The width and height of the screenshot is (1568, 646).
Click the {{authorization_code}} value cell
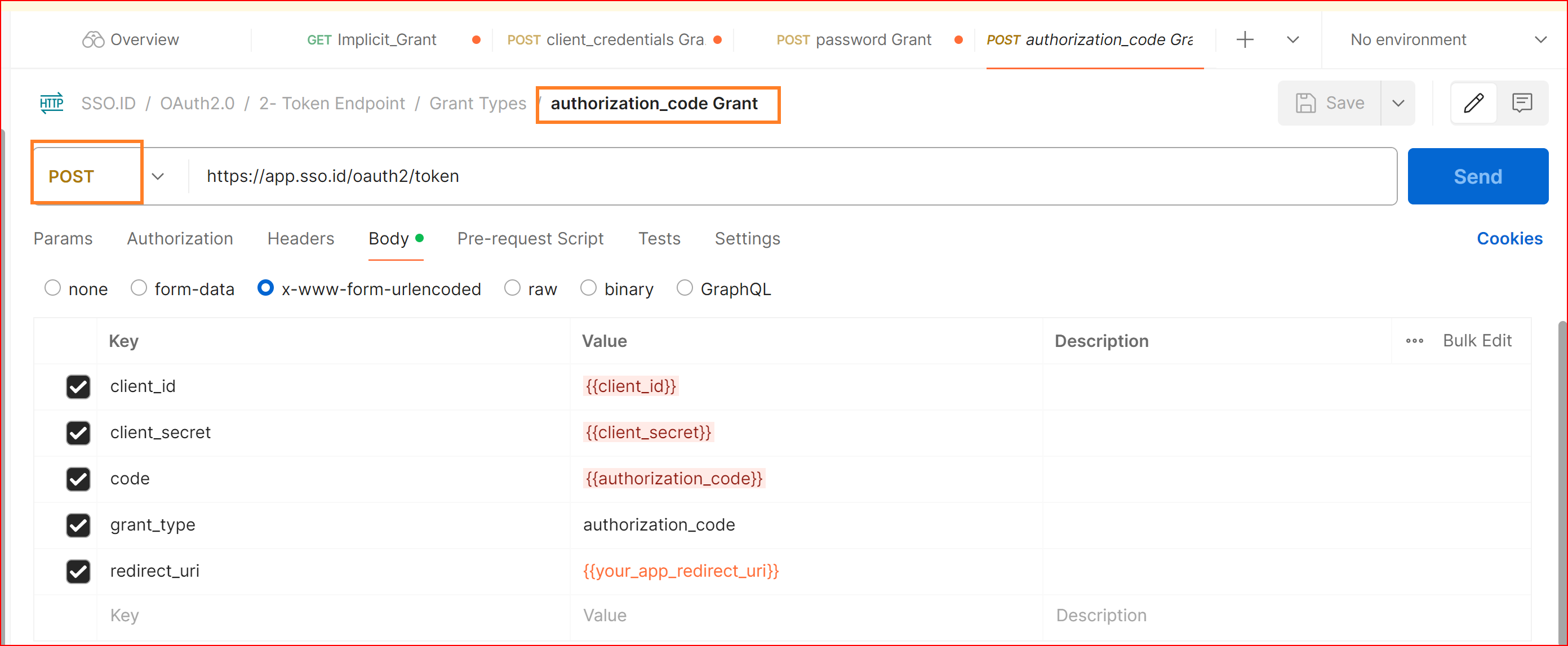point(806,479)
